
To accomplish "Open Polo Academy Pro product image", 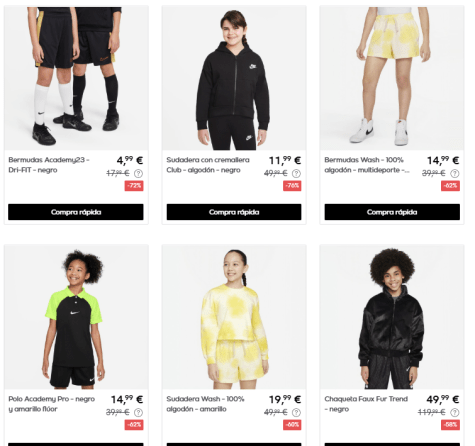I will (x=76, y=317).
